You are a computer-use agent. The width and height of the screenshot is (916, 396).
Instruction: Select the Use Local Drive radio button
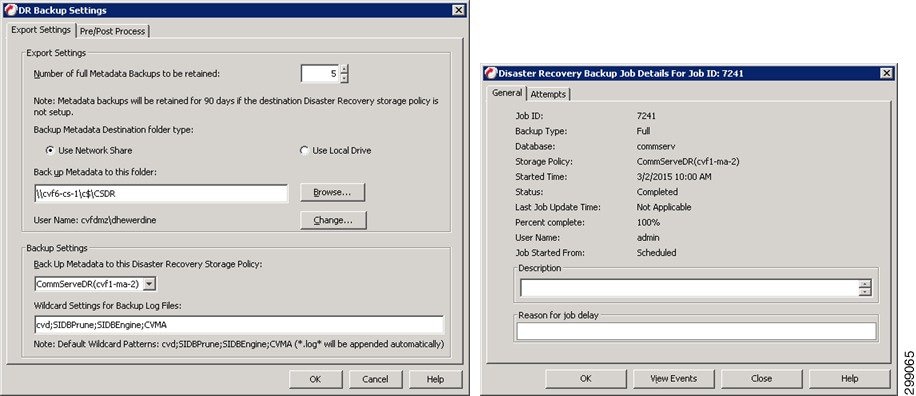coord(304,151)
